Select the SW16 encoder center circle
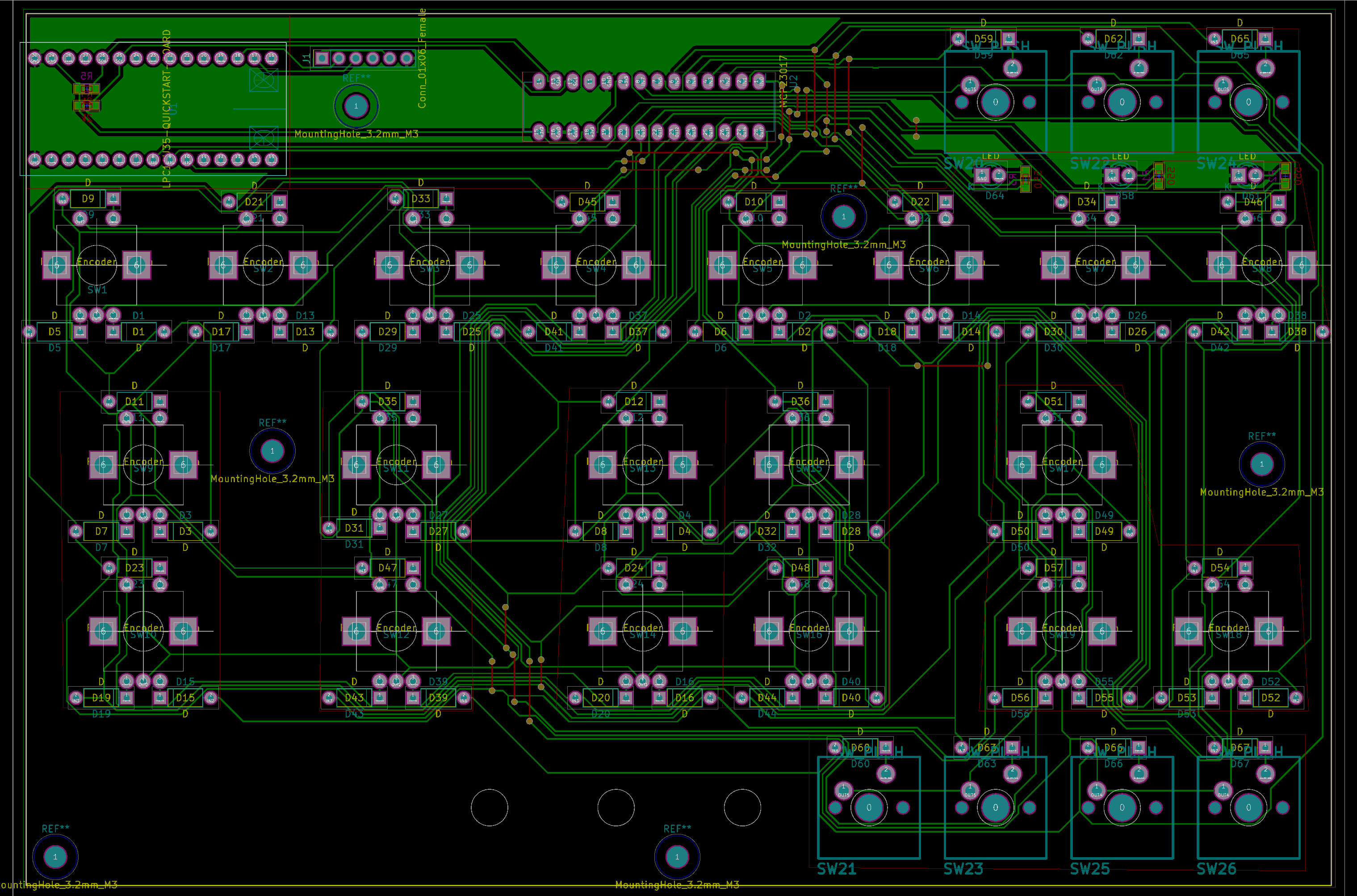The width and height of the screenshot is (1357, 896). 809,631
